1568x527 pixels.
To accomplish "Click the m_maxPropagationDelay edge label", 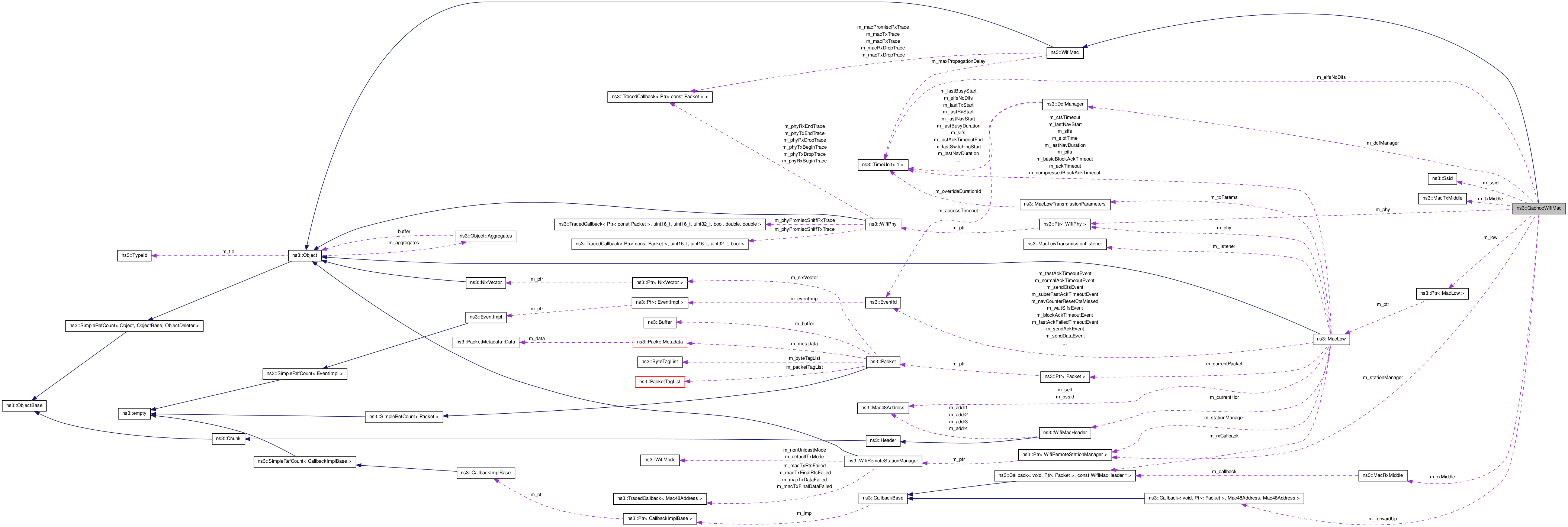I will [958, 61].
